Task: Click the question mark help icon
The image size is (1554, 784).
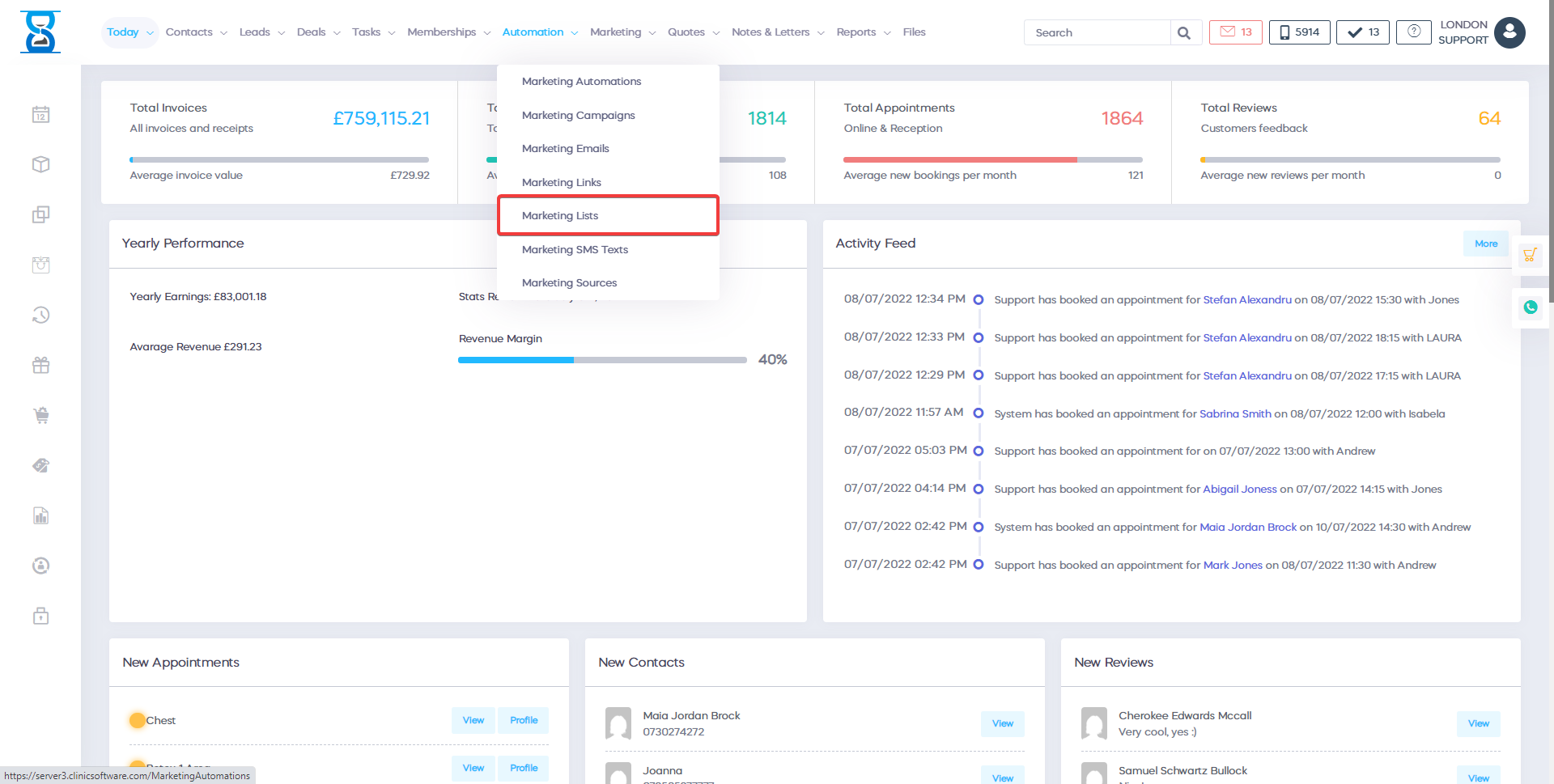Action: point(1413,32)
